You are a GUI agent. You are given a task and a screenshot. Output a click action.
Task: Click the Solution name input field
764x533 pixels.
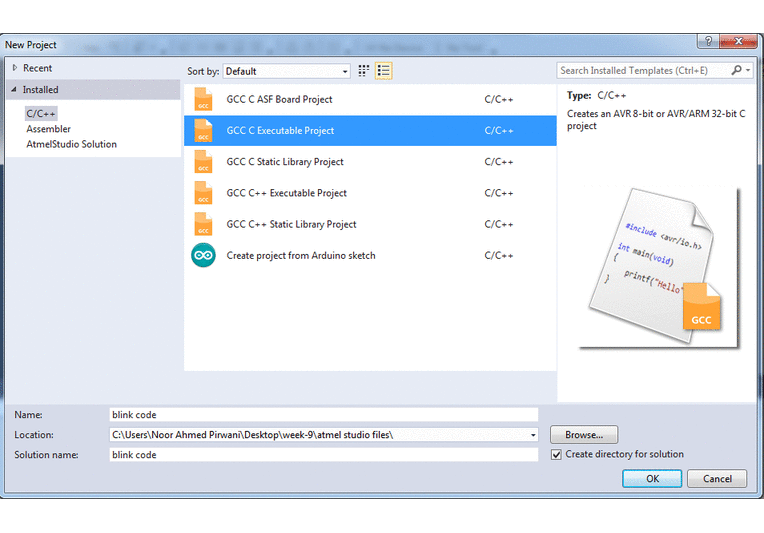(324, 455)
